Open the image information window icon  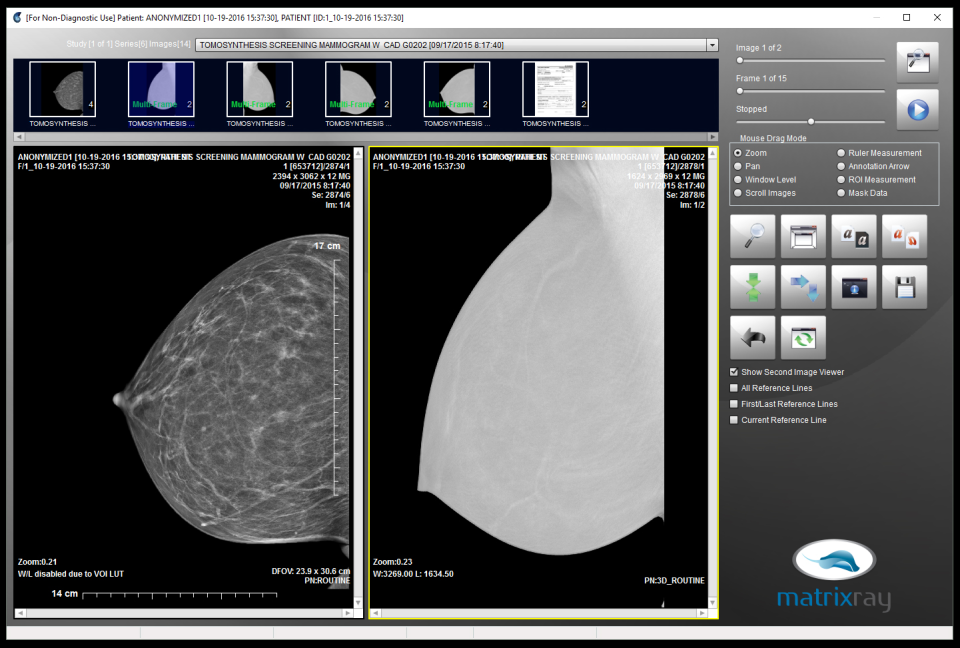pos(853,287)
